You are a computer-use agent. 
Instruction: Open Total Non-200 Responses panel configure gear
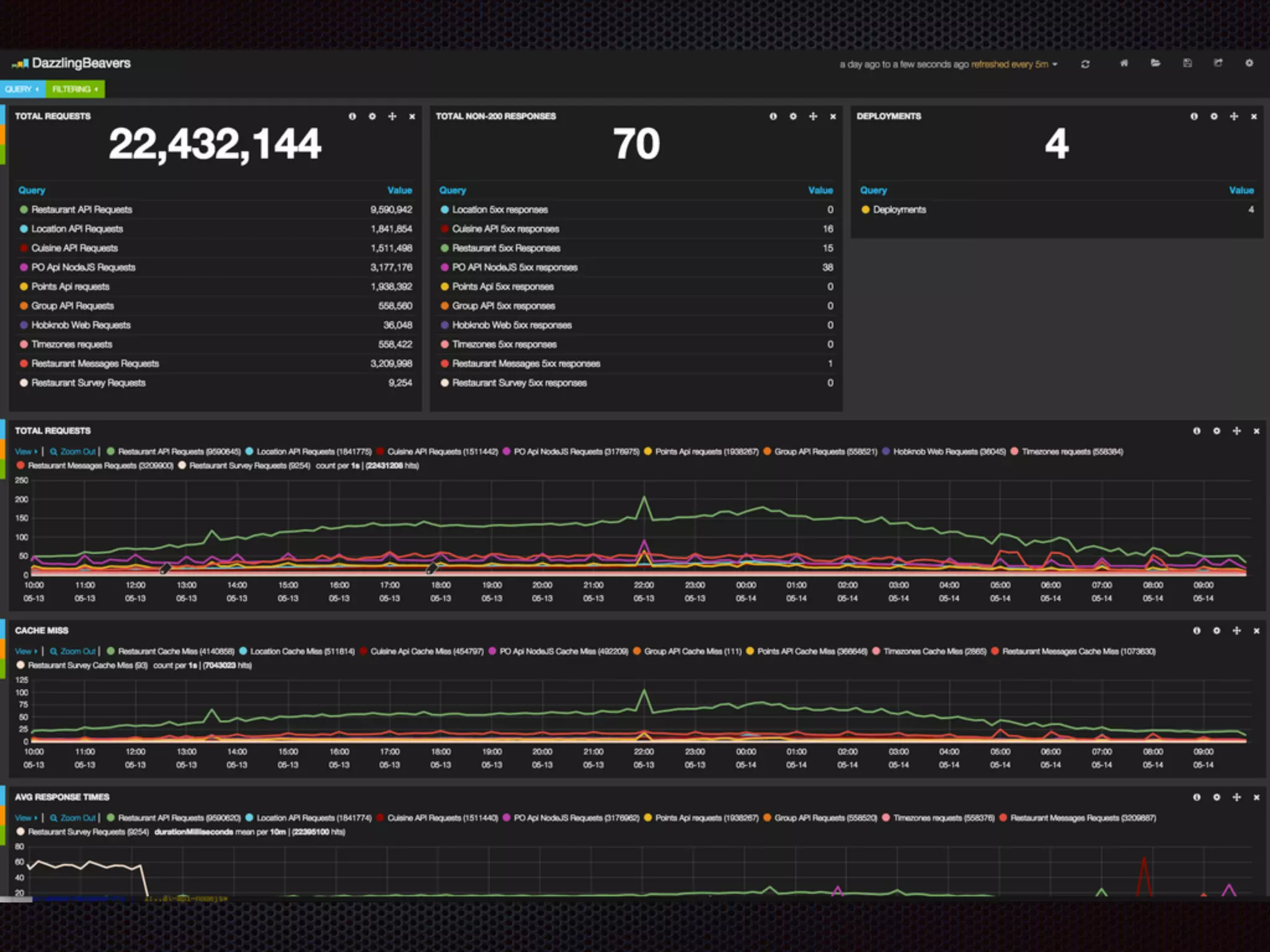tap(793, 117)
